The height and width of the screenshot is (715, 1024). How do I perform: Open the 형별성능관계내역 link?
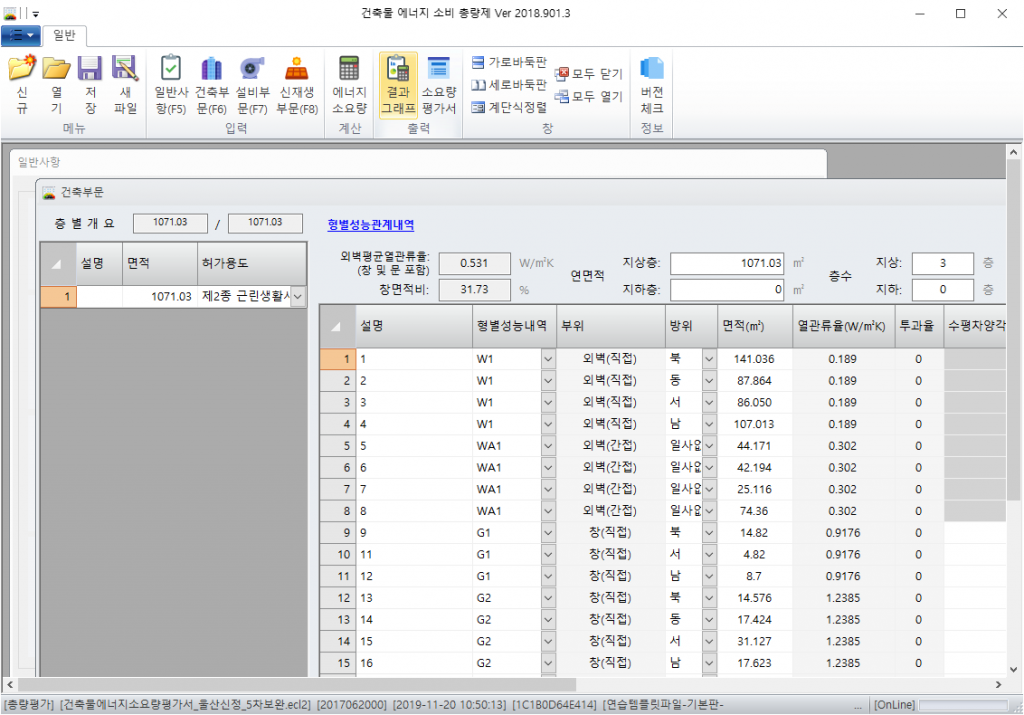pos(370,225)
